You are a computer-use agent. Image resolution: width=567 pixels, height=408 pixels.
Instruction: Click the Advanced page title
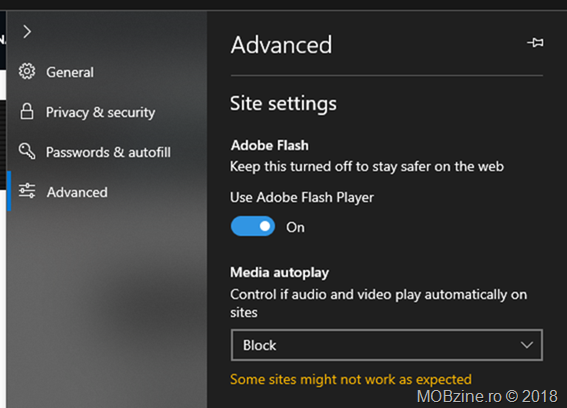pos(281,45)
